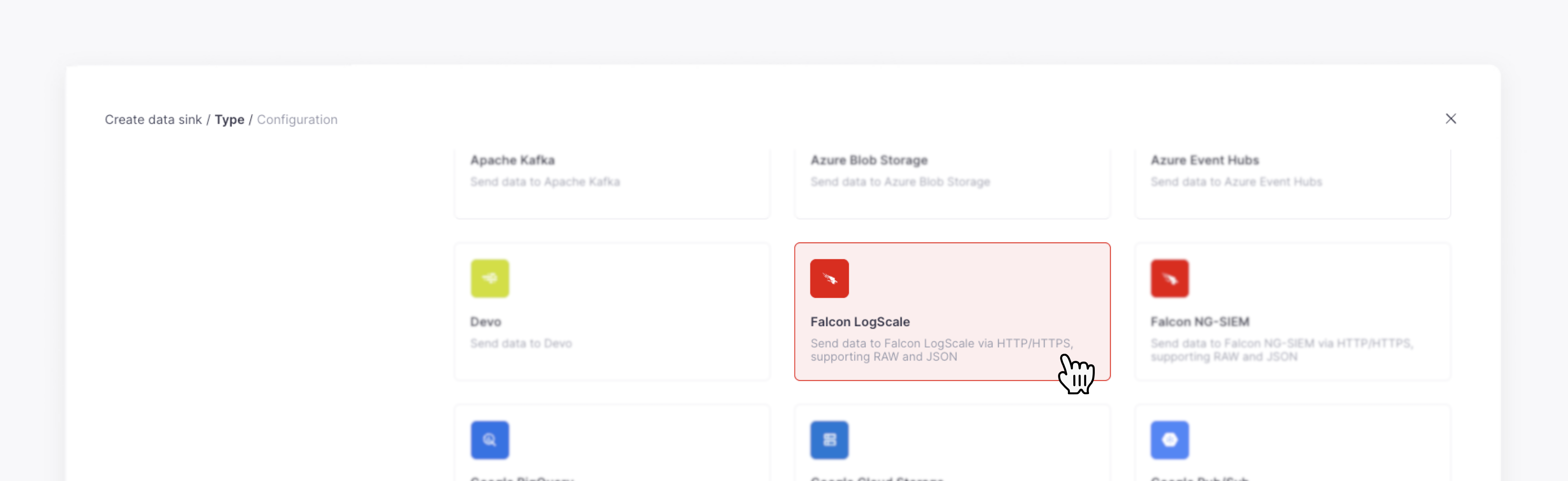Click the red Falcon LogScale icon

[829, 278]
